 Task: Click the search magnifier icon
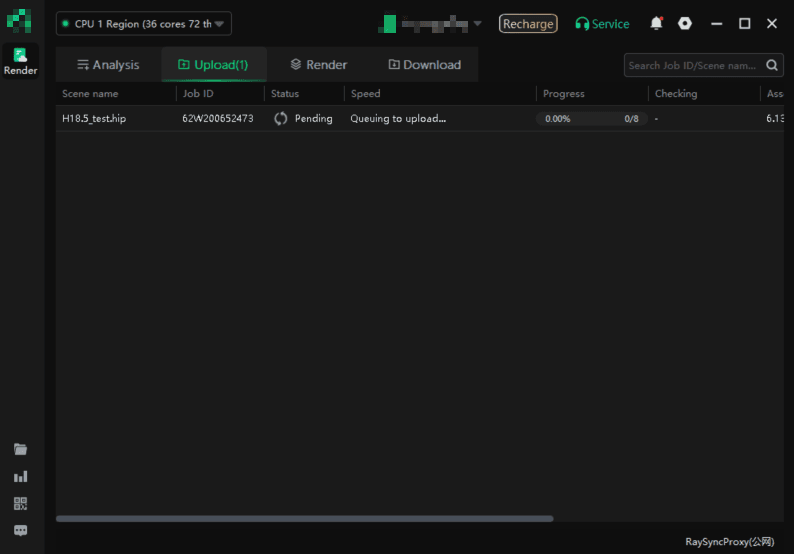[x=773, y=65]
